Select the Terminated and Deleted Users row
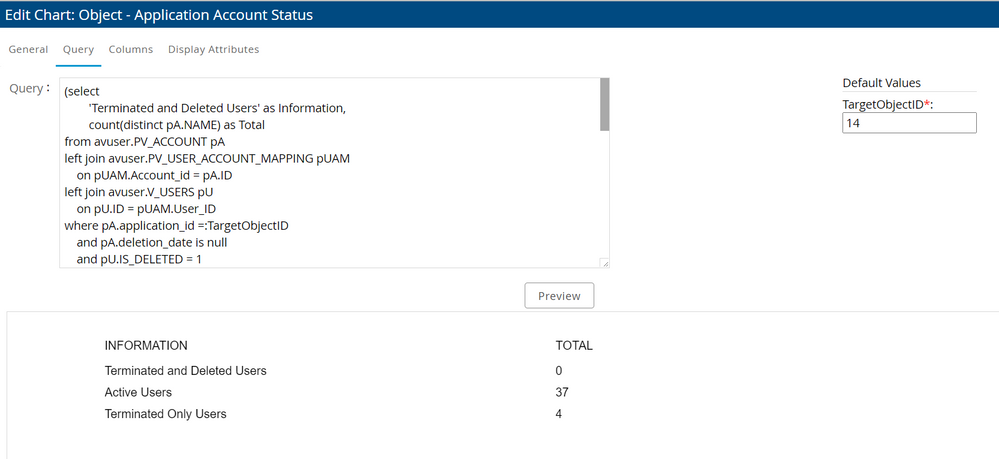This screenshot has width=999, height=459. [185, 371]
